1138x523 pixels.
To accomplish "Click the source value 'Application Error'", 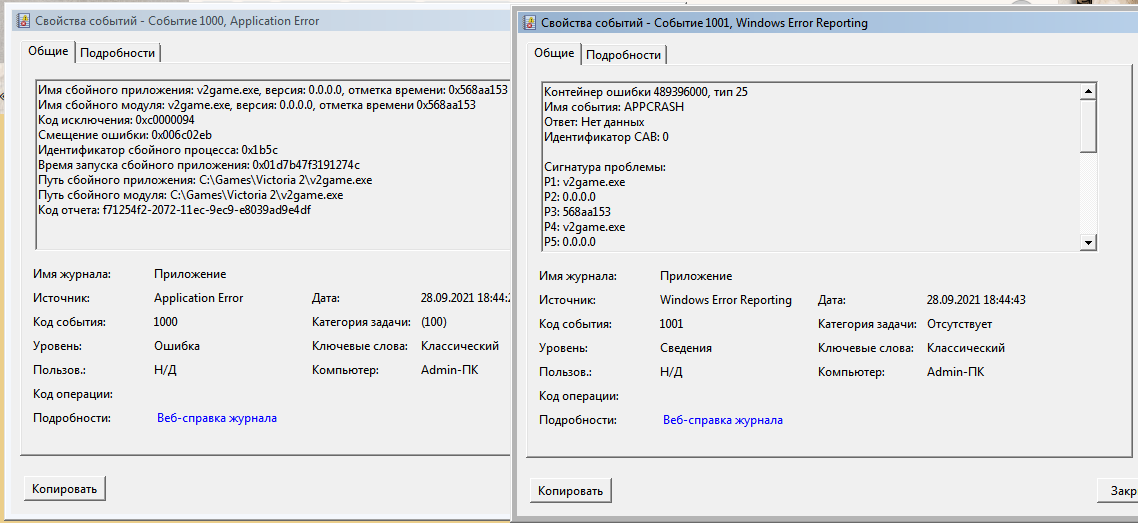I will [199, 297].
